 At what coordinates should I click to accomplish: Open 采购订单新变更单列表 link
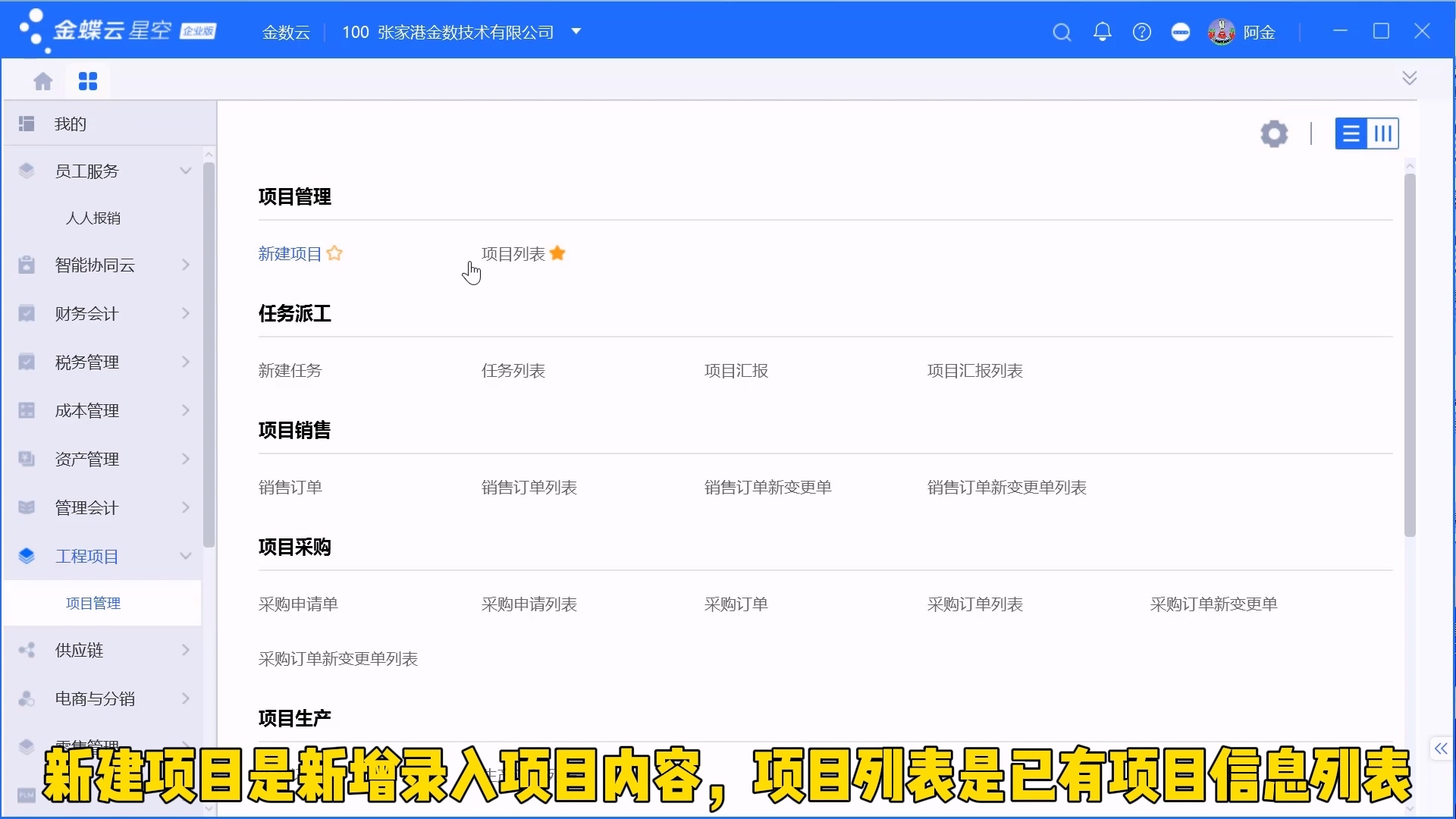[338, 659]
